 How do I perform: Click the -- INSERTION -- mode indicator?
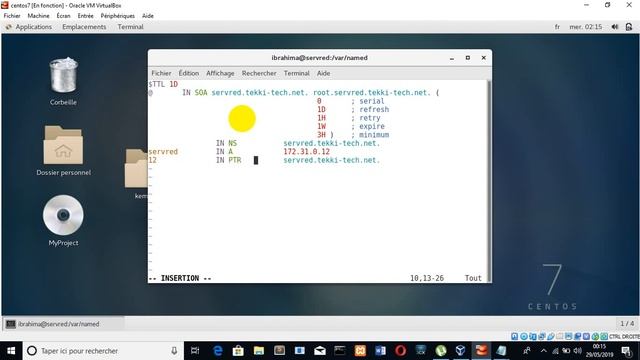pos(180,278)
